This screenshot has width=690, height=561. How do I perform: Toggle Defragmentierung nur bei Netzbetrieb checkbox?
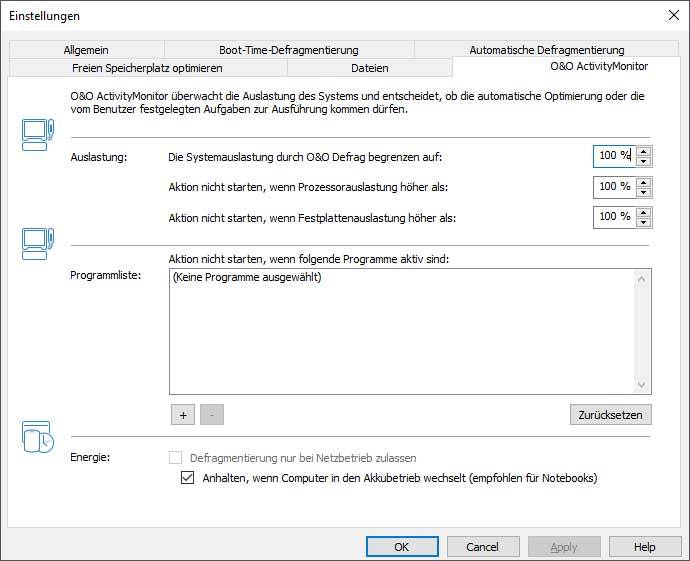point(175,458)
